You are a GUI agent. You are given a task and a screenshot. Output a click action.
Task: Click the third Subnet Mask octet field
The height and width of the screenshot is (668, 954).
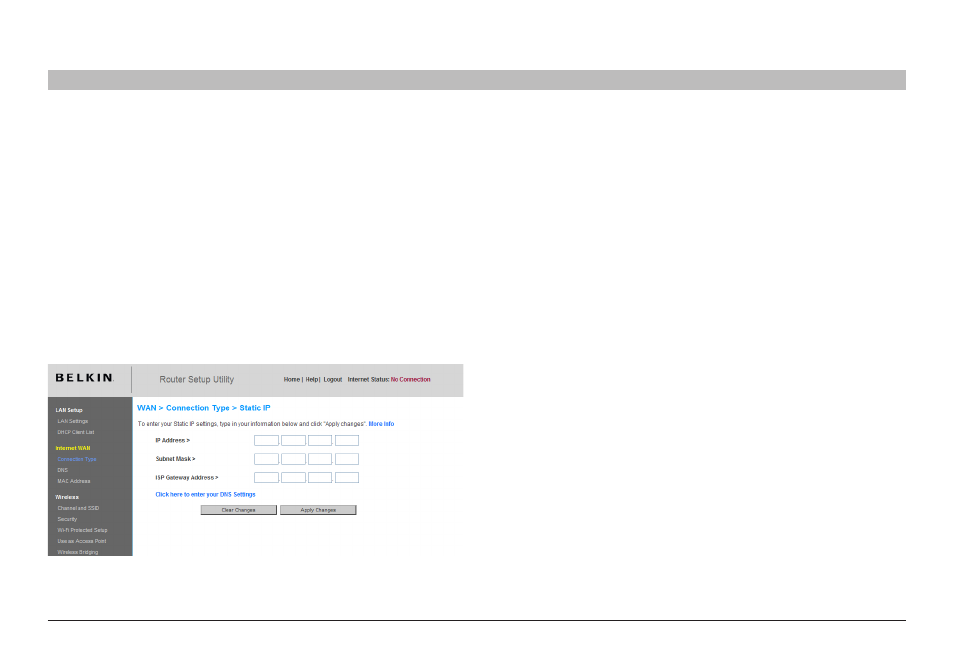coord(320,459)
